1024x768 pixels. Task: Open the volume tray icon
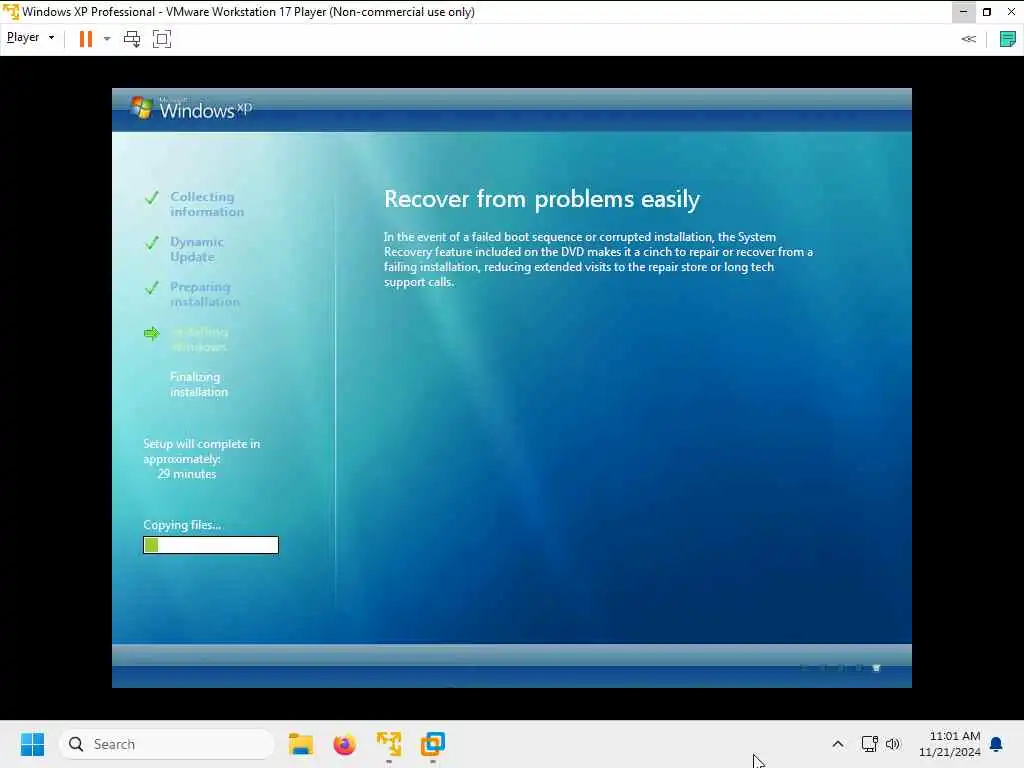(893, 744)
